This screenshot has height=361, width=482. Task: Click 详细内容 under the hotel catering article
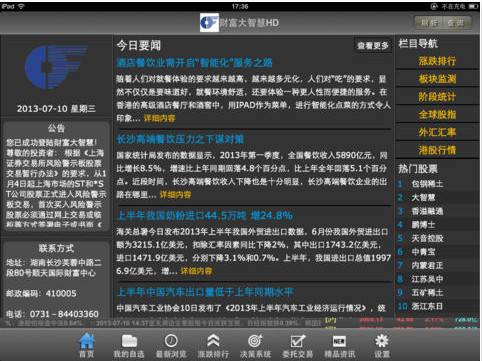click(159, 118)
